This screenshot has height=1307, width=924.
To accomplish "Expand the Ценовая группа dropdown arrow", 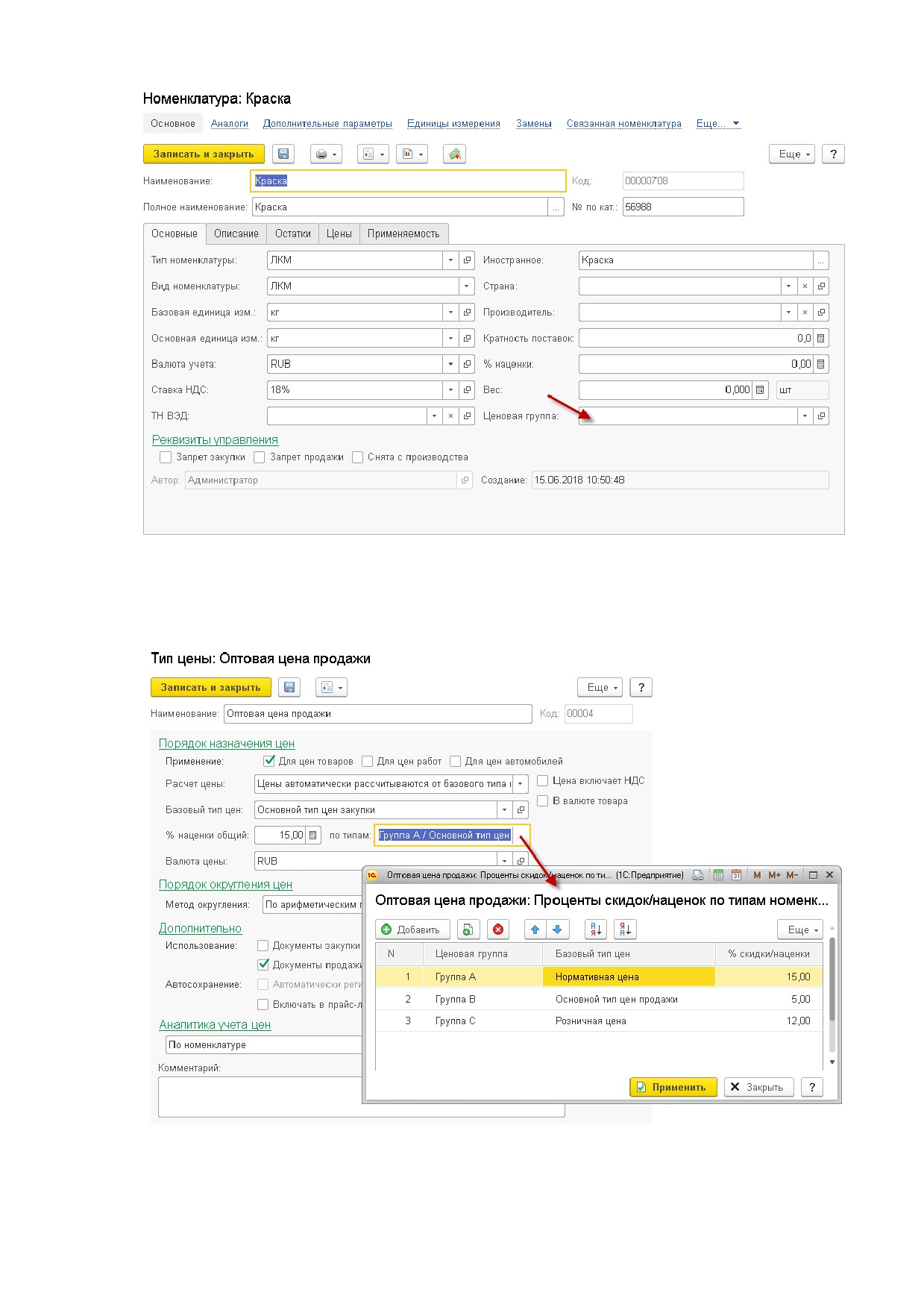I will 805,416.
